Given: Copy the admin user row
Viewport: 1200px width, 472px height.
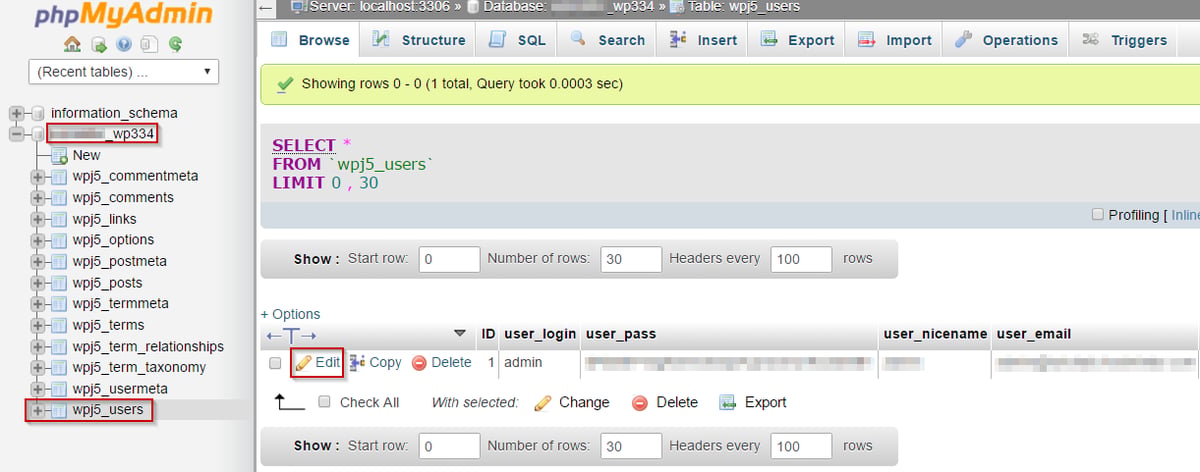Looking at the screenshot, I should tap(375, 363).
